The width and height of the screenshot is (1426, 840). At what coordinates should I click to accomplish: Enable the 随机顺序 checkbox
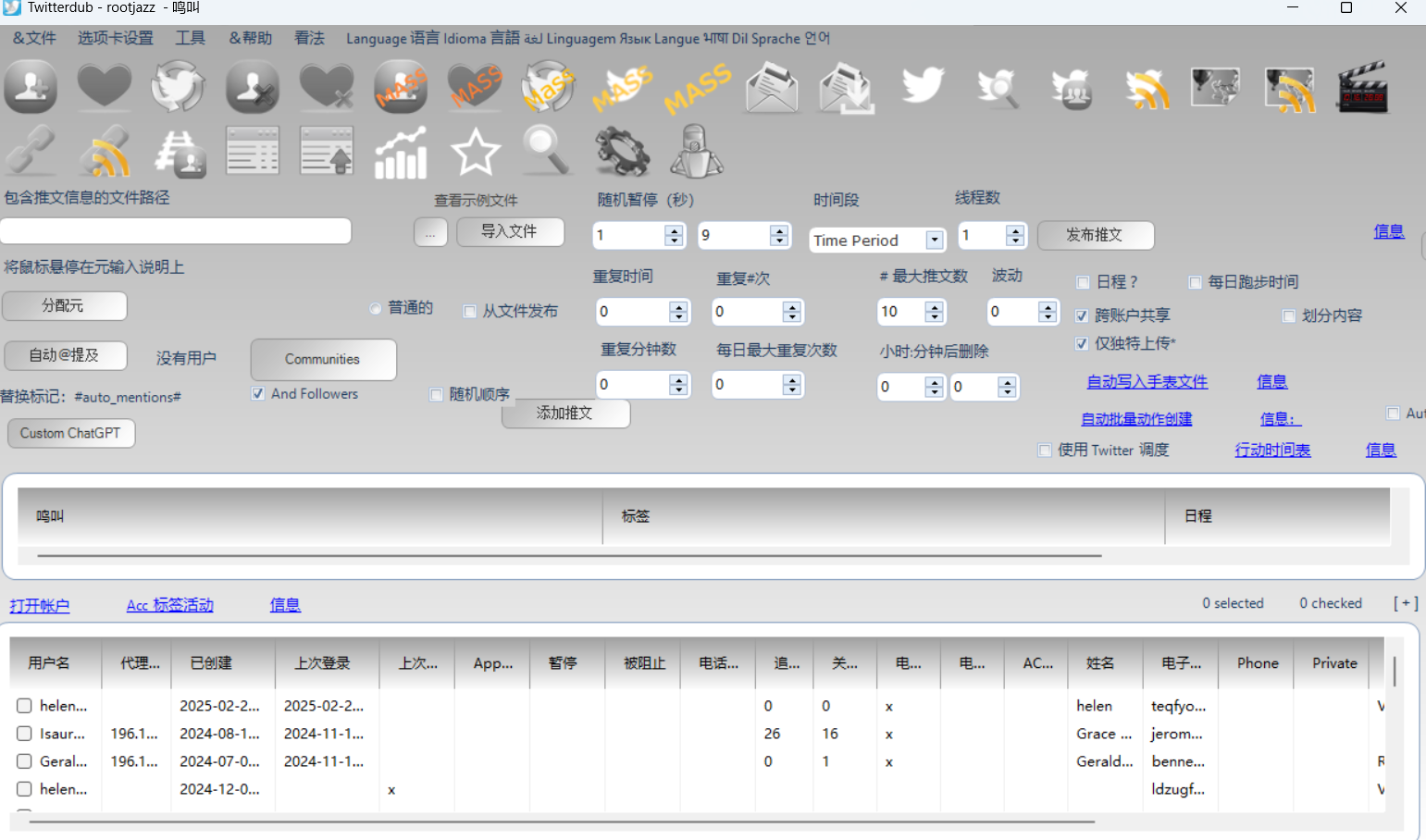pos(437,395)
